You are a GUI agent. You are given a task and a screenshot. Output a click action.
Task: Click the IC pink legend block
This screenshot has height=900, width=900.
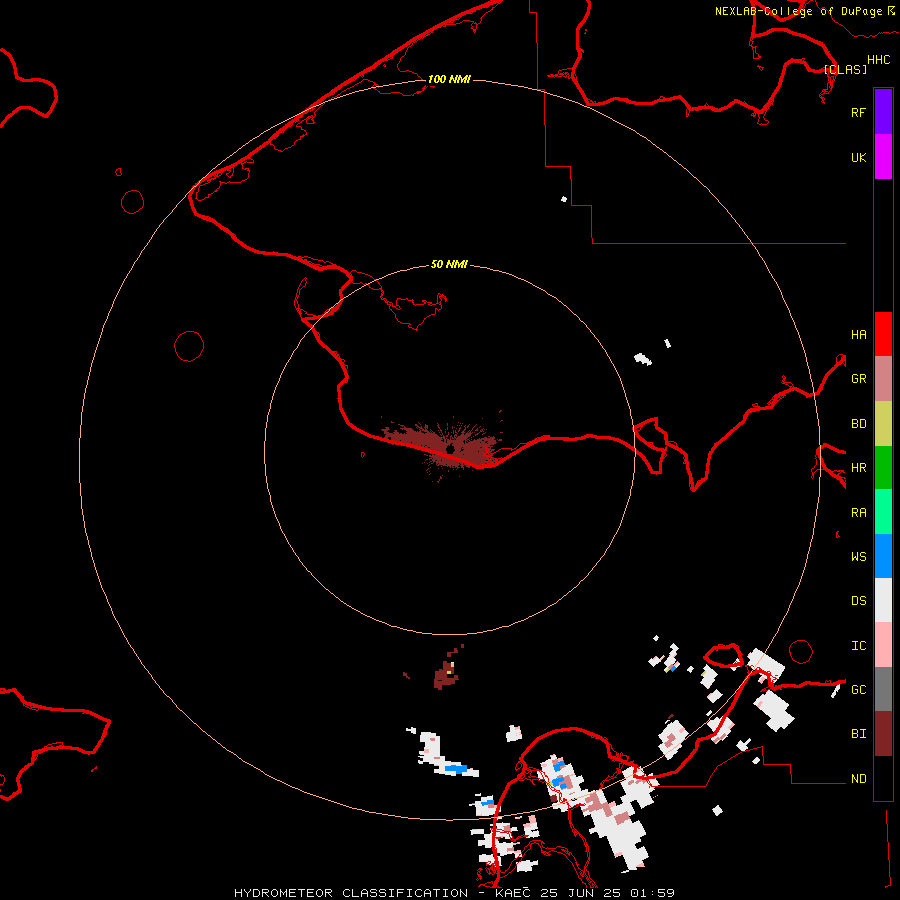click(x=883, y=645)
